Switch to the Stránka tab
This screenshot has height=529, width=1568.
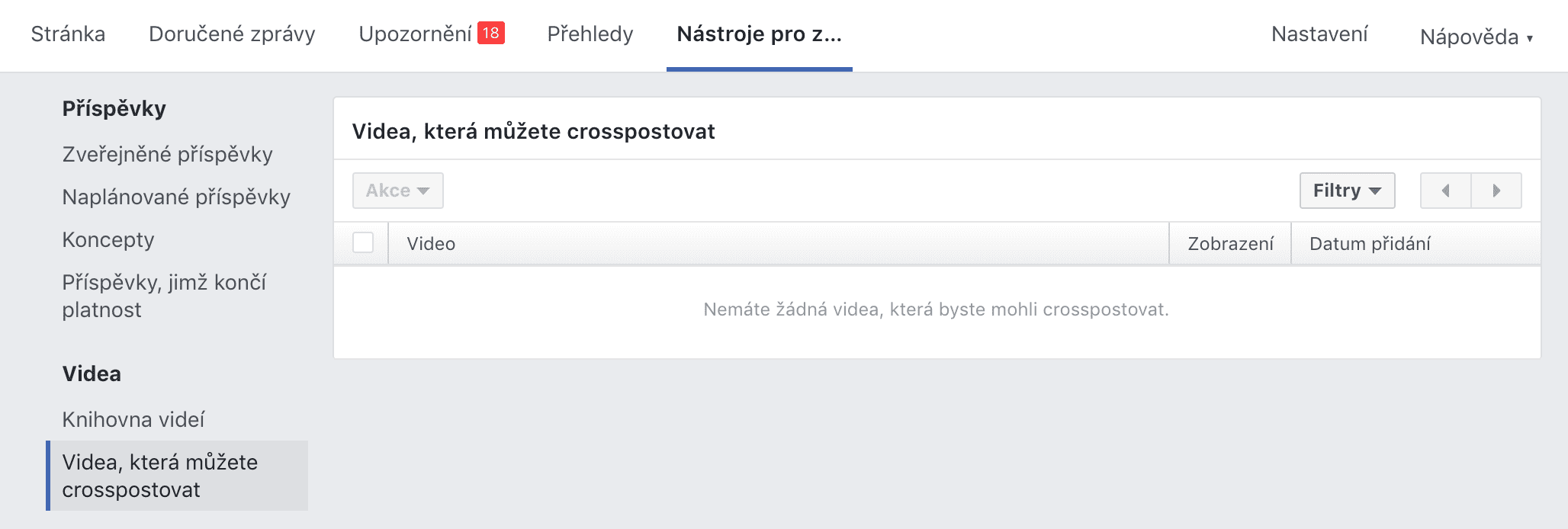(x=68, y=34)
